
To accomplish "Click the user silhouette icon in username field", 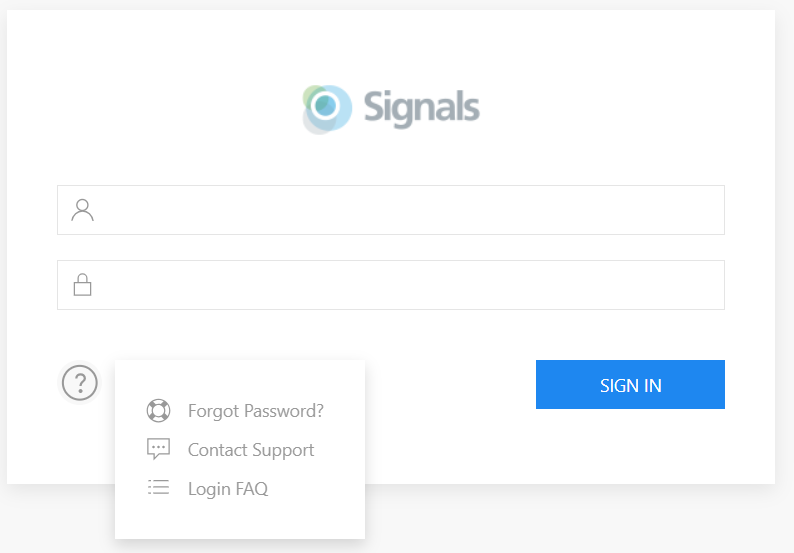I will click(x=83, y=210).
